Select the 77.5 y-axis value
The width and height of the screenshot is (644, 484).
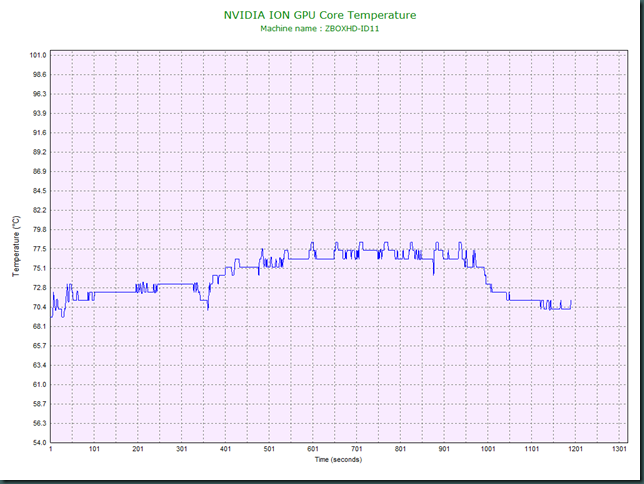coord(39,249)
